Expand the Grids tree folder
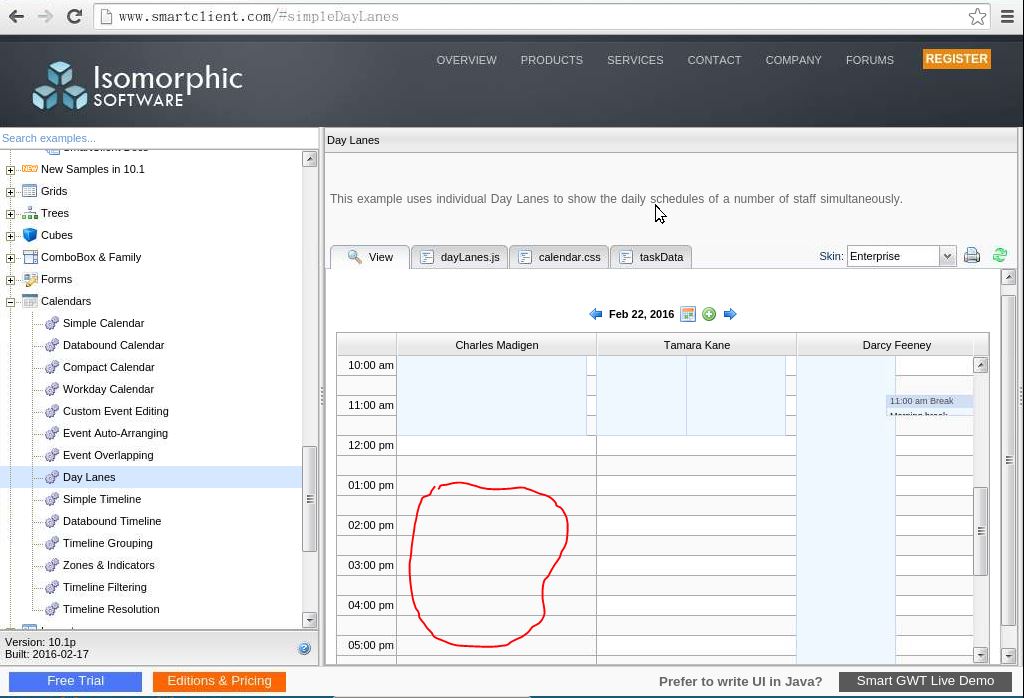Screen dimensions: 1024x698 [10, 191]
